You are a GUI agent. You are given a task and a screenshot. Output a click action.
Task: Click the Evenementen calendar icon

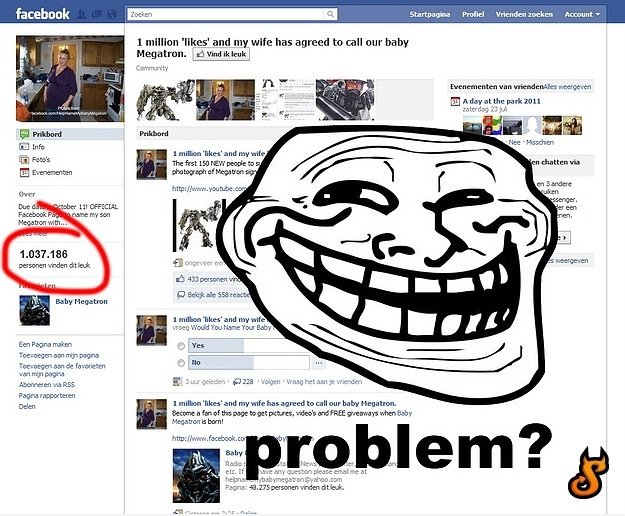point(24,173)
